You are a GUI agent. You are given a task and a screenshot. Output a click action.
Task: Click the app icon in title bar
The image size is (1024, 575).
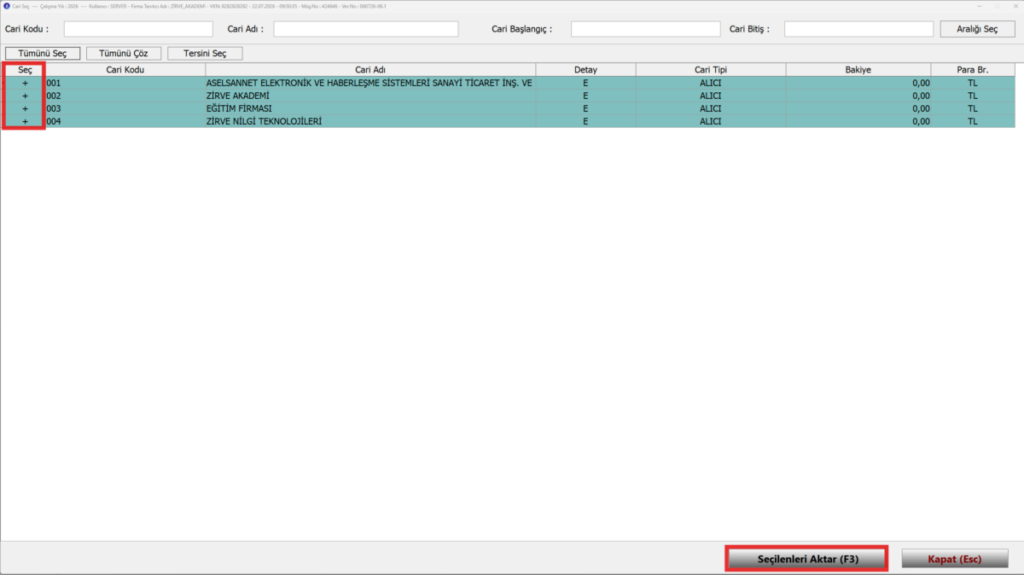pyautogui.click(x=7, y=6)
